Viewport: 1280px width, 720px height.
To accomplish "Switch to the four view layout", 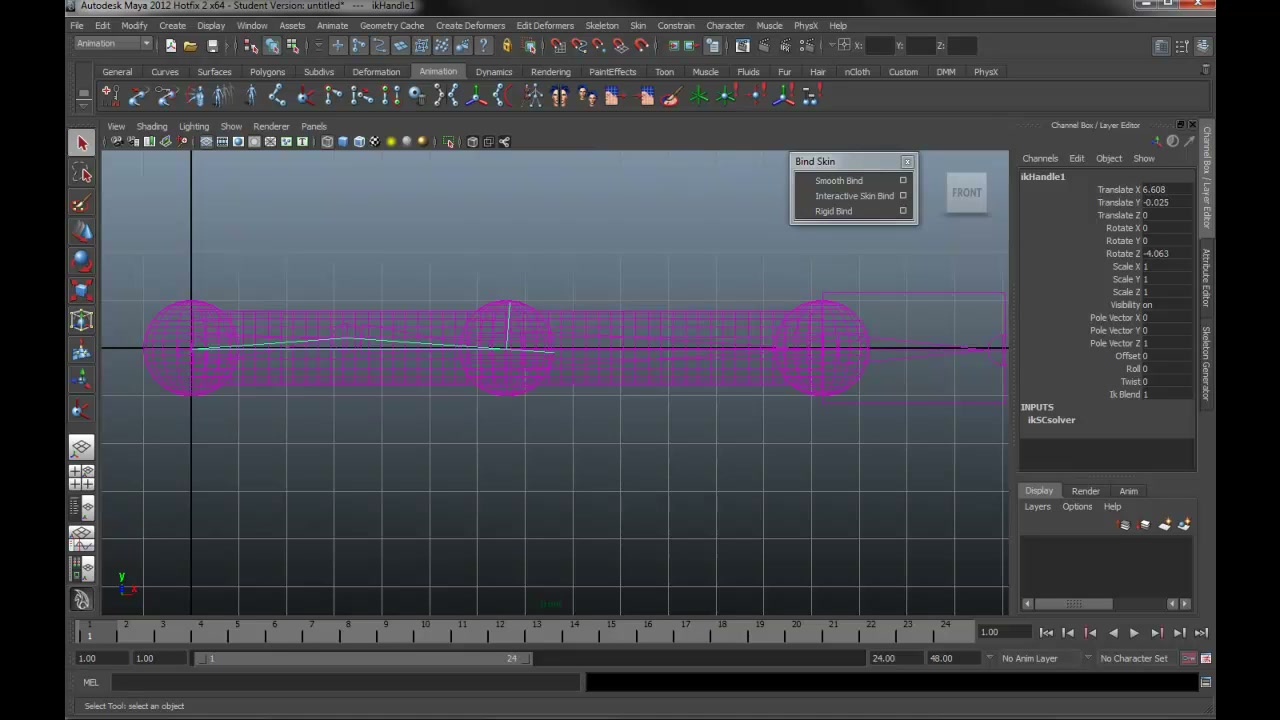I will point(82,477).
